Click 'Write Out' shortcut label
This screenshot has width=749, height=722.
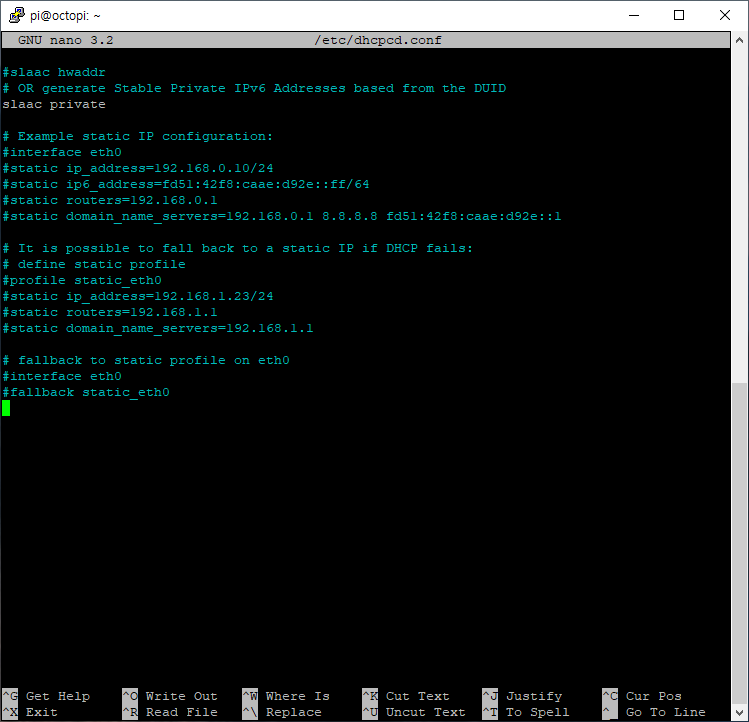click(x=182, y=696)
